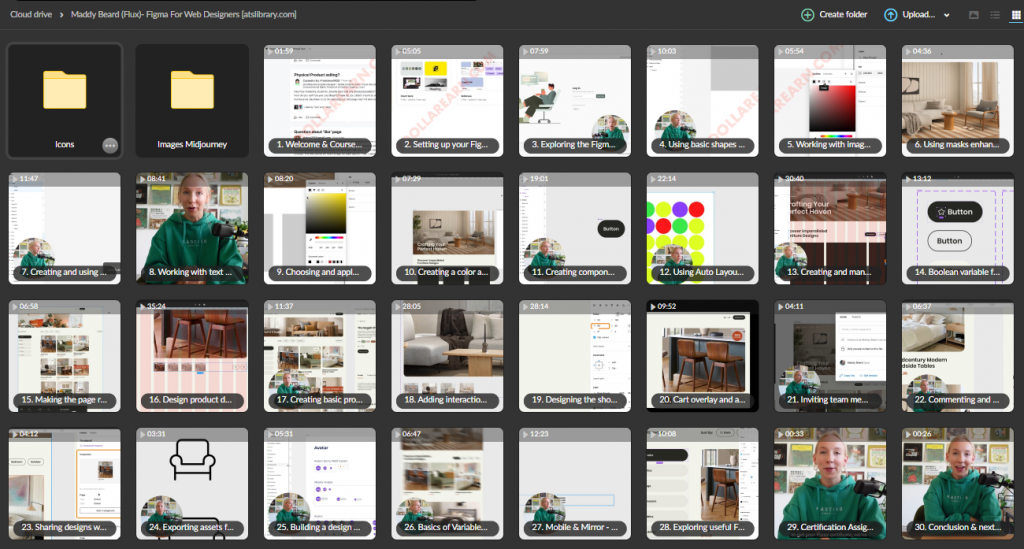Open video 15. Making the page r...
The width and height of the screenshot is (1024, 549).
pos(64,356)
